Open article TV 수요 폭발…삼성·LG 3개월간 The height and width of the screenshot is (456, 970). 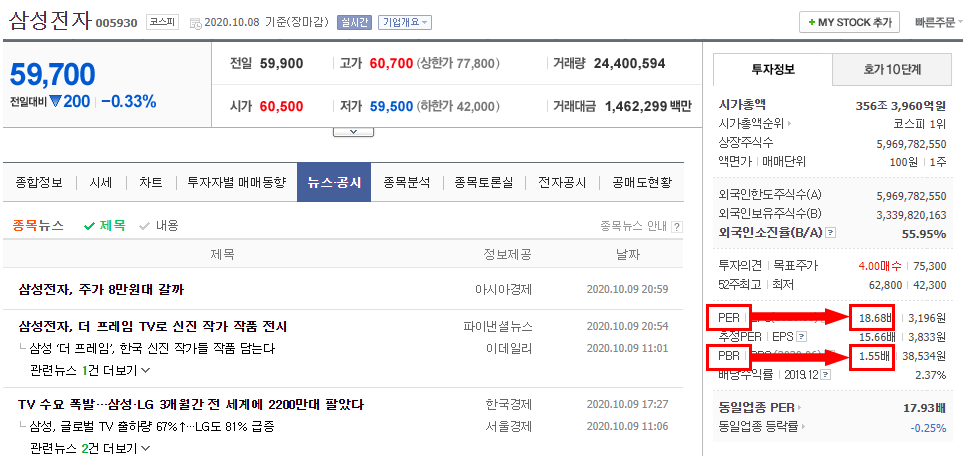tap(191, 405)
